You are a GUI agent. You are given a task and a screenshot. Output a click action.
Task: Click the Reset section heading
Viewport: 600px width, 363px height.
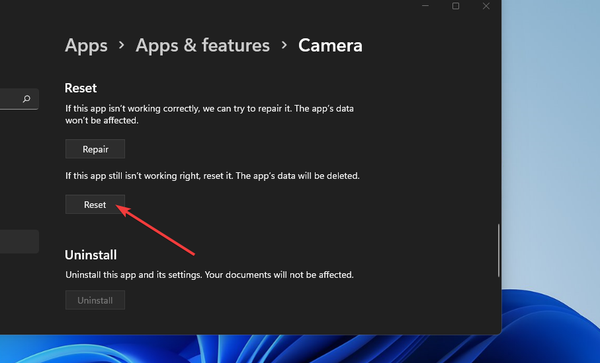coord(80,88)
